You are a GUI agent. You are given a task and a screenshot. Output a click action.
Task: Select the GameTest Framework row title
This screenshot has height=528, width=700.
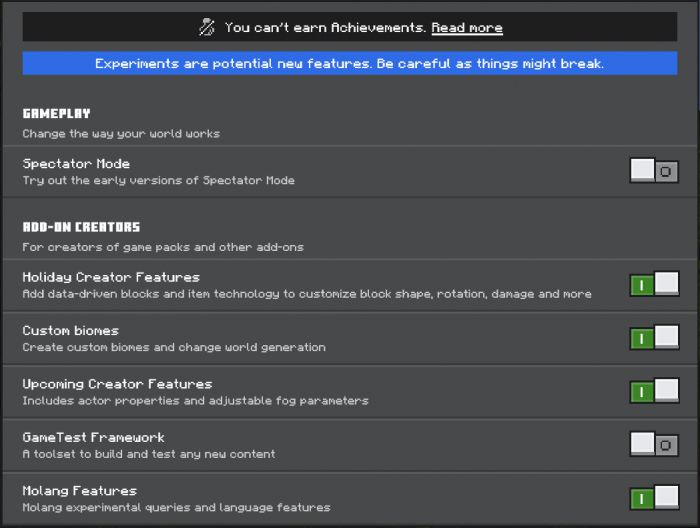pyautogui.click(x=93, y=437)
